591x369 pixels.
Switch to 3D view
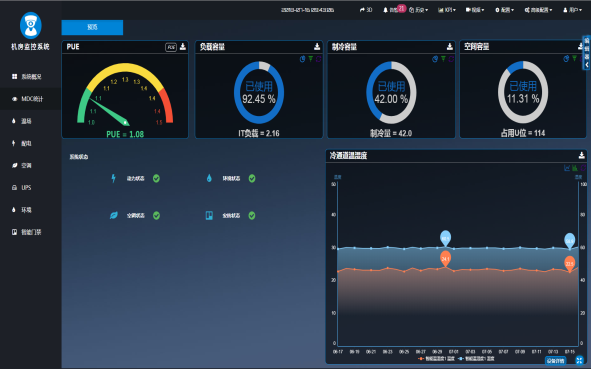click(366, 10)
